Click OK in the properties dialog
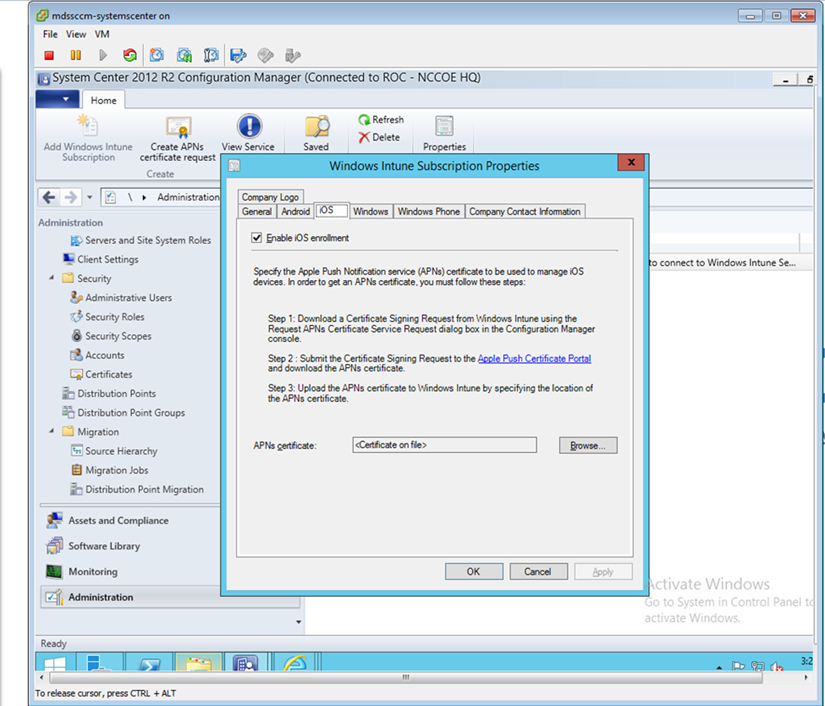Screen dimensions: 825x706 coord(474,571)
